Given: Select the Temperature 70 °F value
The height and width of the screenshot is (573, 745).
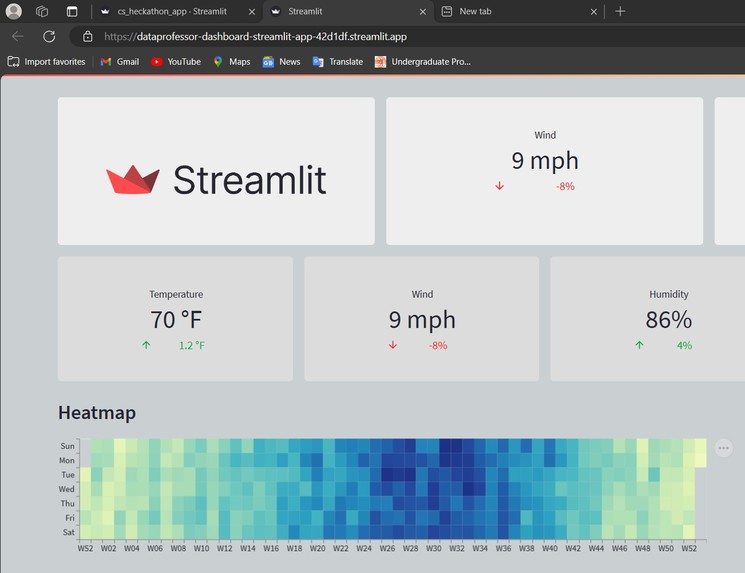Looking at the screenshot, I should (176, 320).
